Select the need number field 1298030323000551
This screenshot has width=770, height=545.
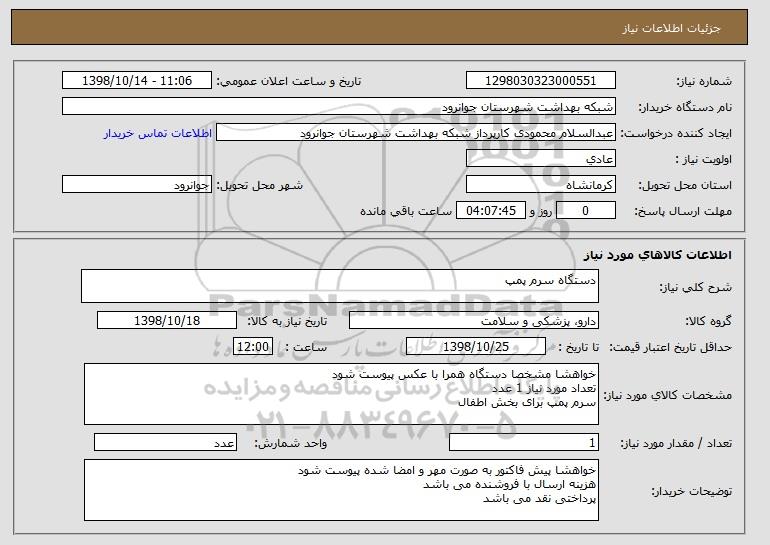point(541,81)
